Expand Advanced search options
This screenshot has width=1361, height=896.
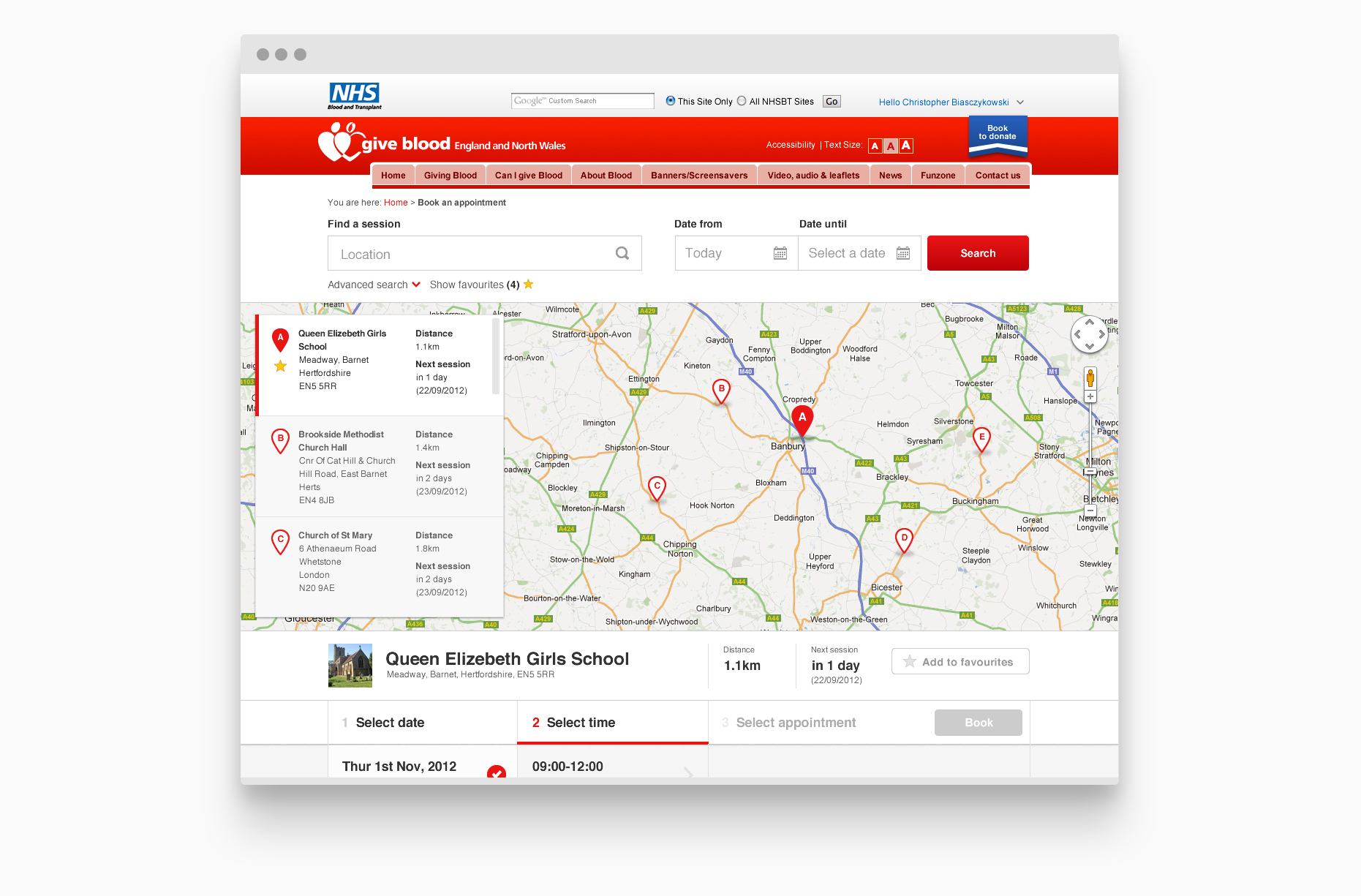[x=374, y=285]
